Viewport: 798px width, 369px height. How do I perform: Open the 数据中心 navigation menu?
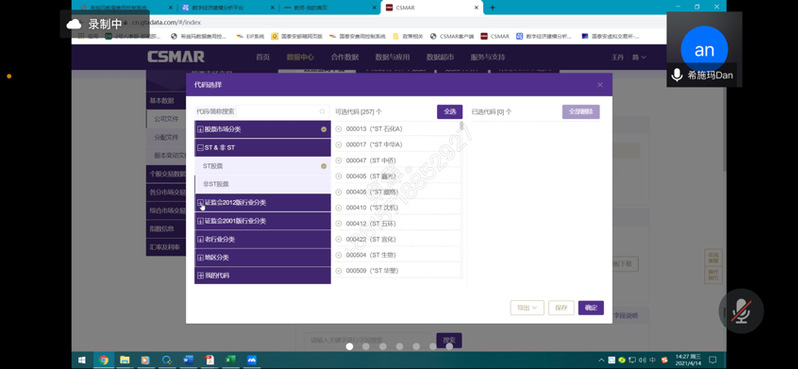click(x=300, y=58)
